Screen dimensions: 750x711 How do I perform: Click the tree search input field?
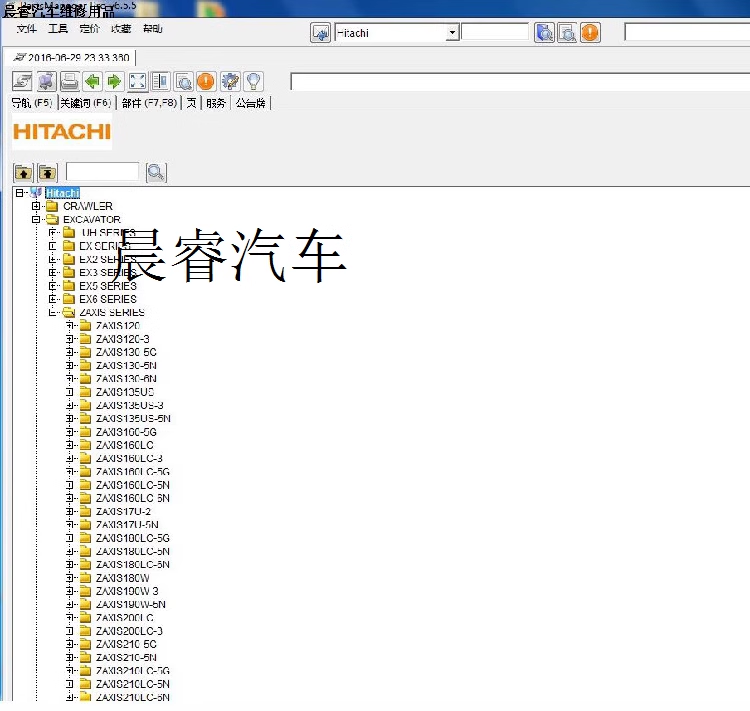pos(102,172)
